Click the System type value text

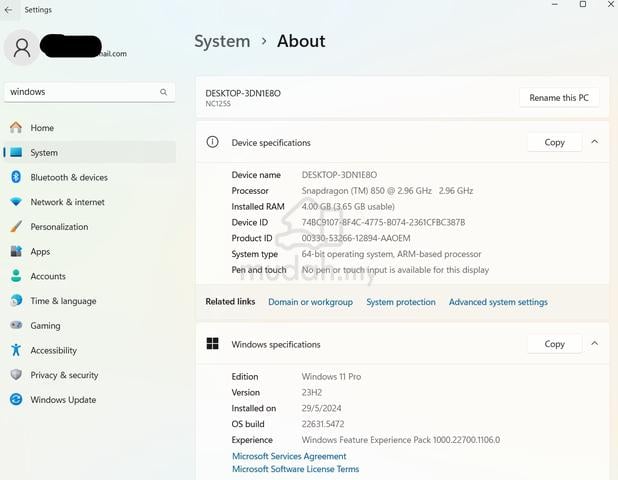click(391, 254)
